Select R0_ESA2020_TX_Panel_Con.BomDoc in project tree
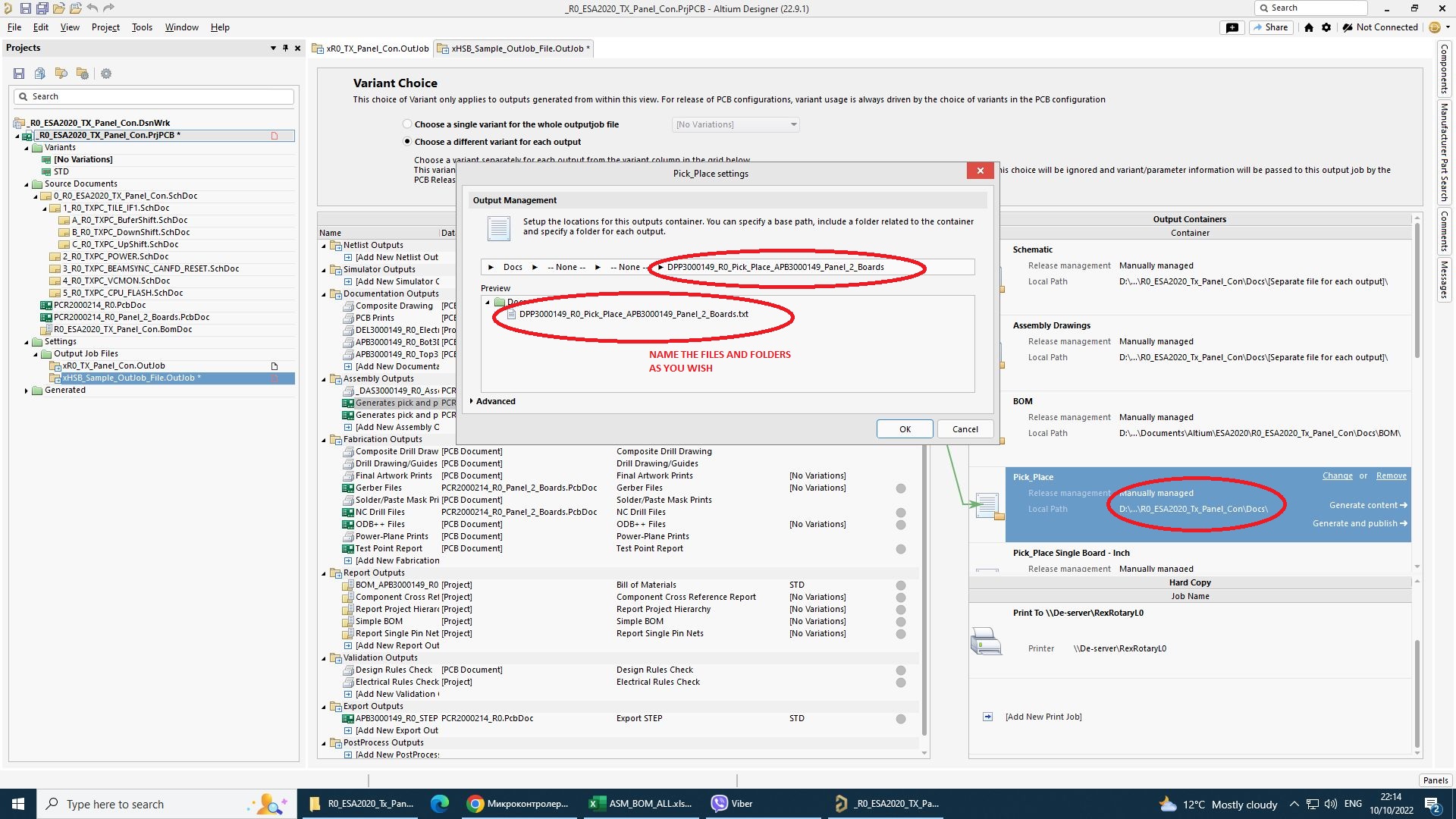The width and height of the screenshot is (1456, 819). (x=122, y=330)
